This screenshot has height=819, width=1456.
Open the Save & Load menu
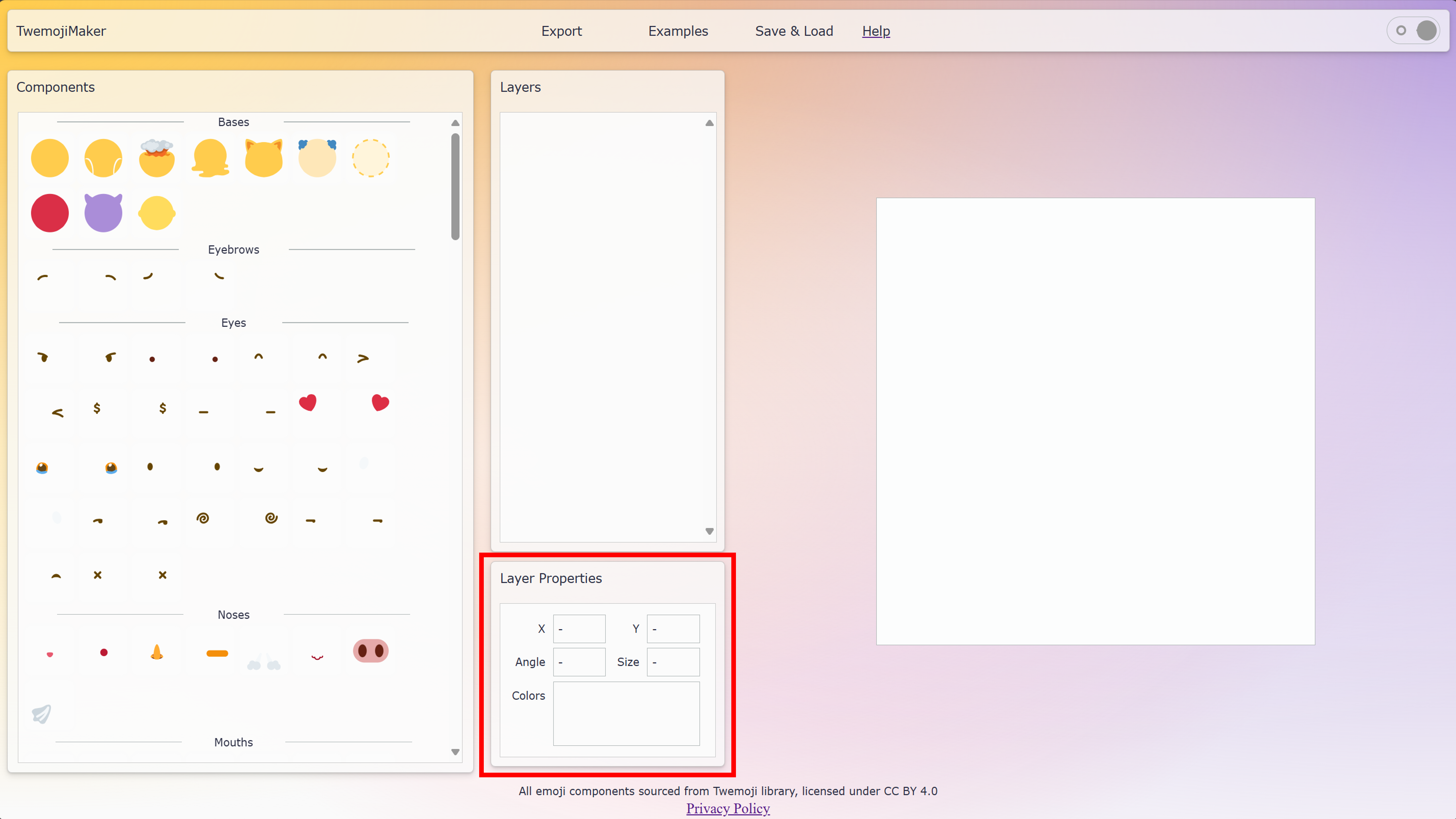coord(794,31)
